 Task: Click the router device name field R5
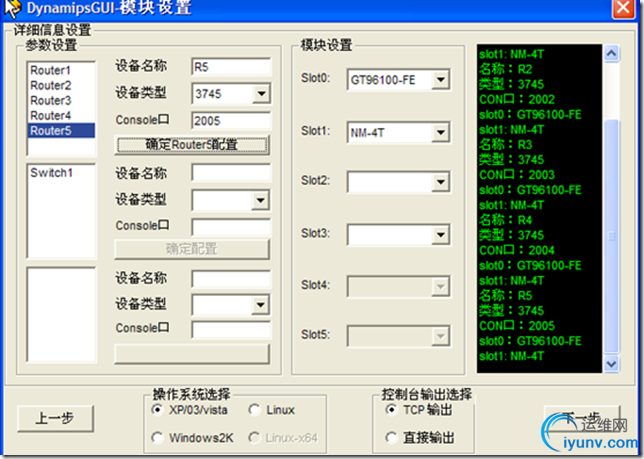pyautogui.click(x=231, y=67)
